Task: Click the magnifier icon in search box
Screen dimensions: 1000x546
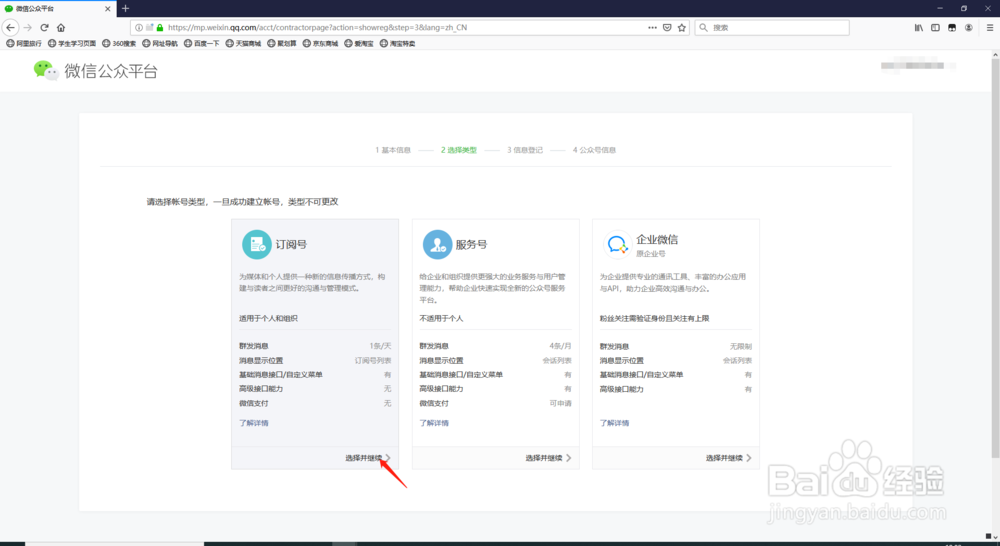Action: [703, 27]
